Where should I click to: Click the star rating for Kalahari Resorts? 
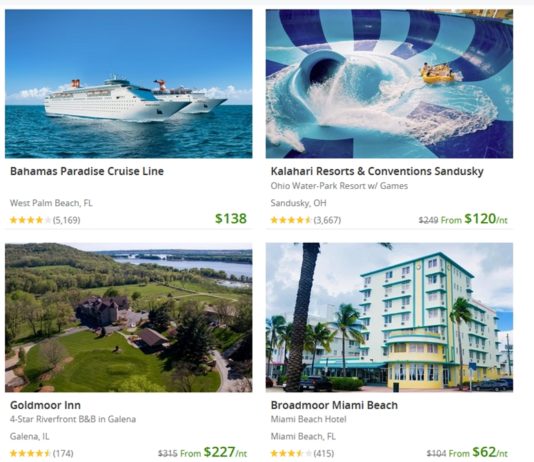pos(291,220)
